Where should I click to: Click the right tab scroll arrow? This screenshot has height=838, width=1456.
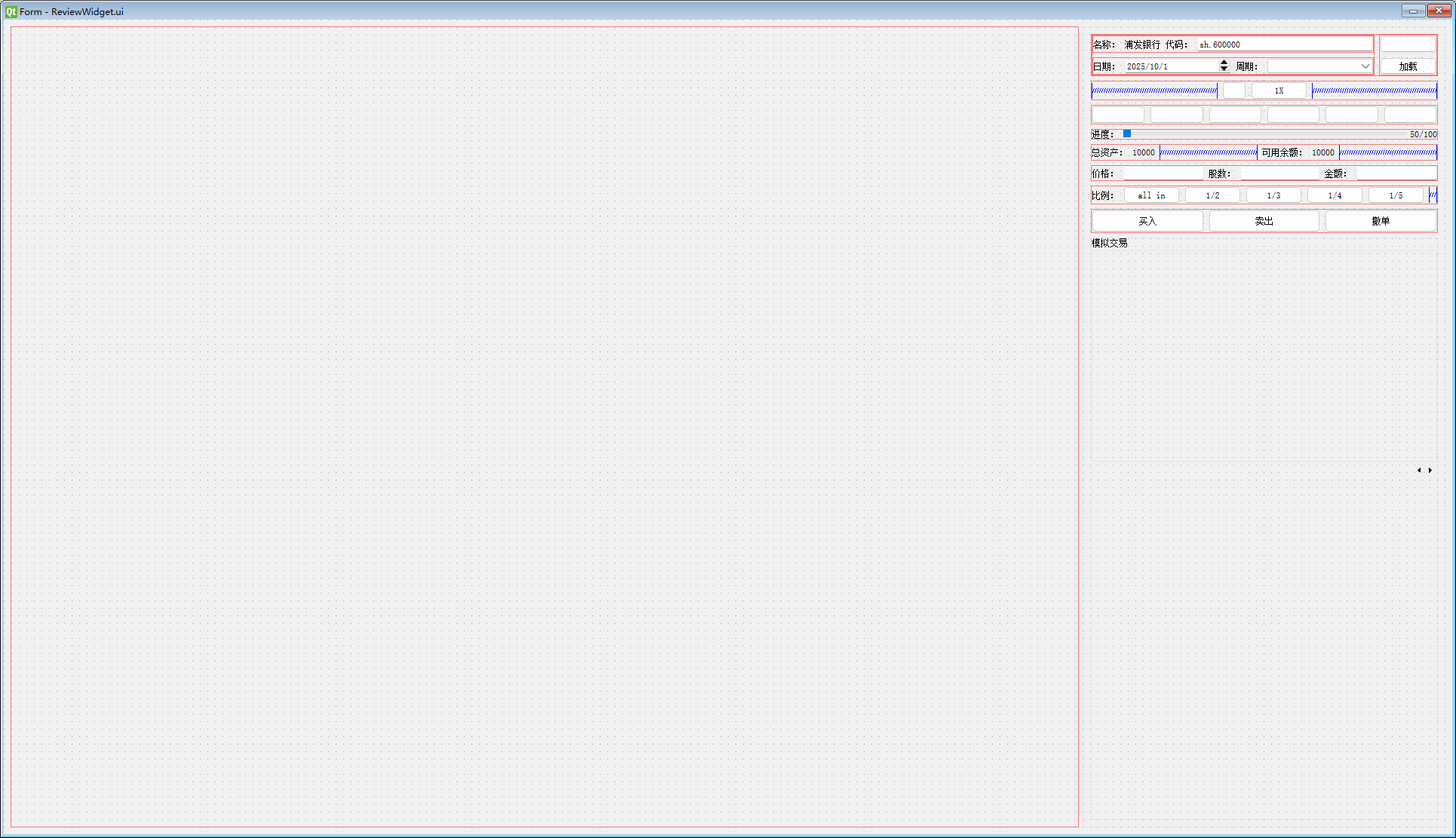(x=1430, y=470)
